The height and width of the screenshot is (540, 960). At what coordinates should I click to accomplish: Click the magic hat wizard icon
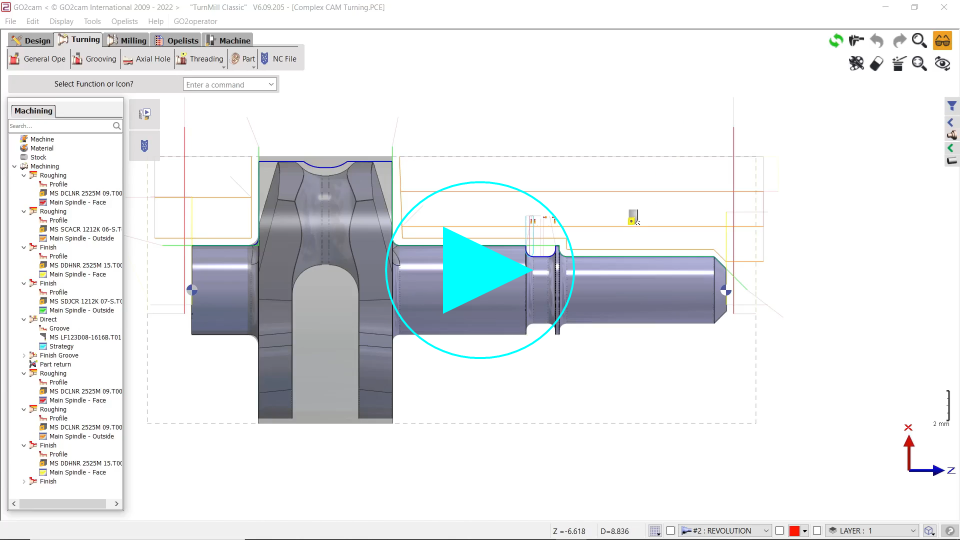pos(898,63)
